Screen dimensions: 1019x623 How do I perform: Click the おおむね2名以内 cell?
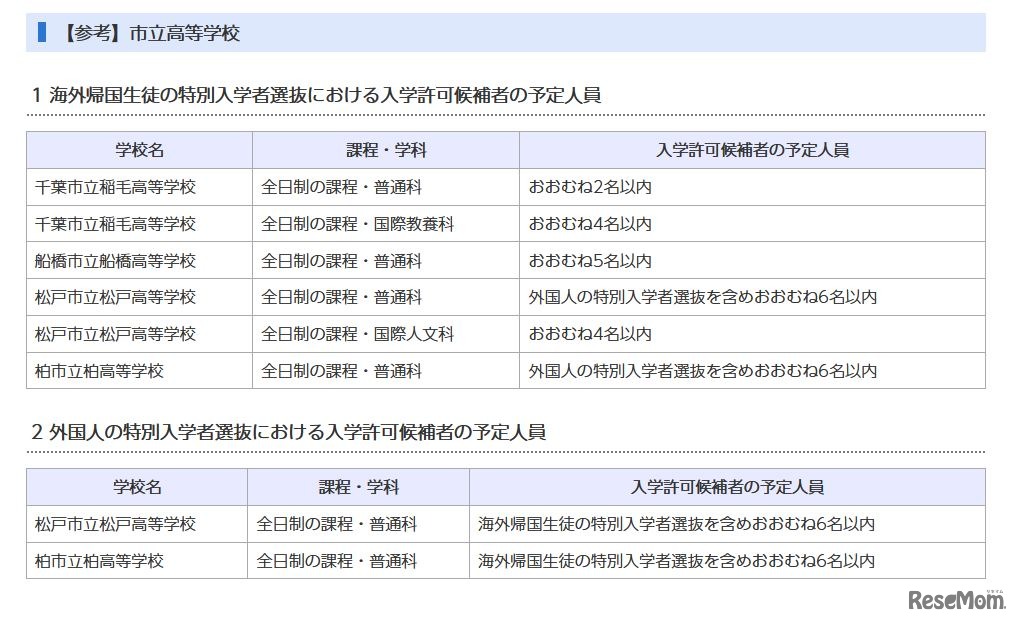589,187
